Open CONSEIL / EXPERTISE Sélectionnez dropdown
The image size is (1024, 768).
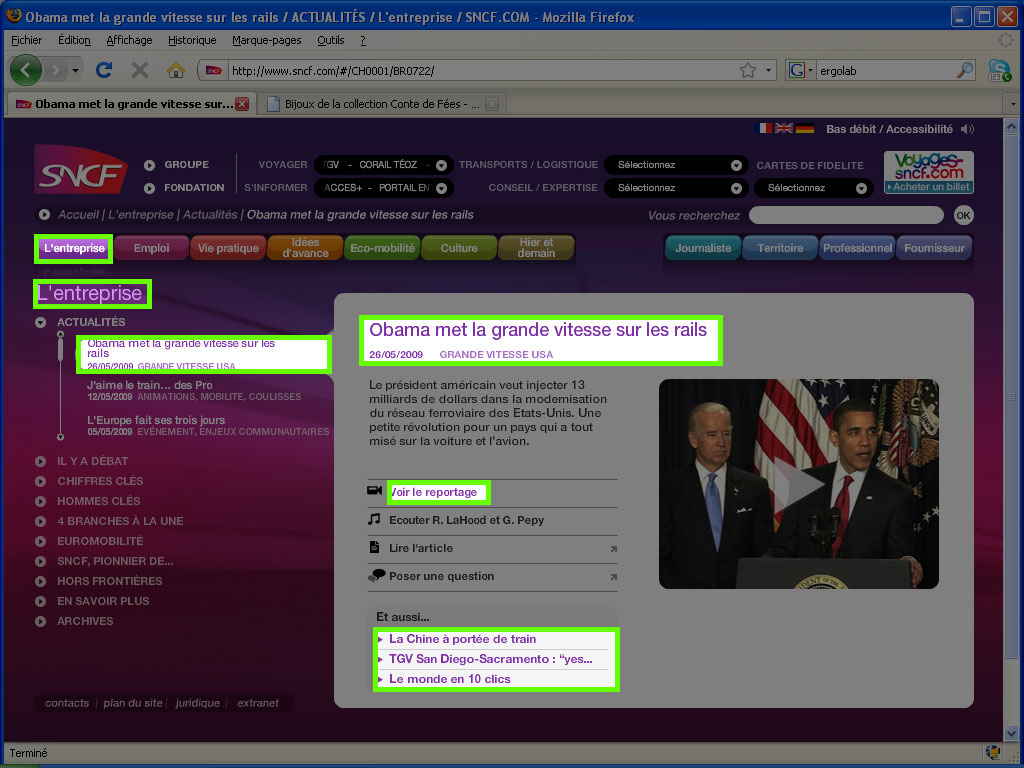pos(676,188)
